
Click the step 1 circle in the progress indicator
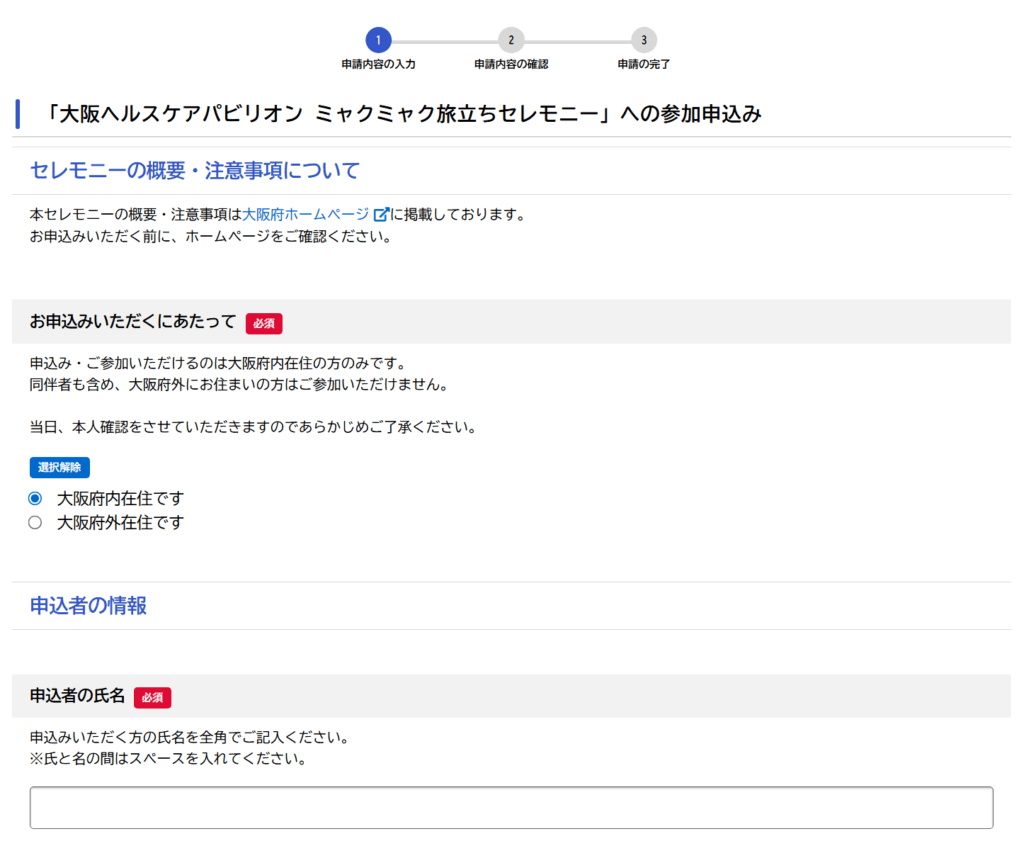378,40
